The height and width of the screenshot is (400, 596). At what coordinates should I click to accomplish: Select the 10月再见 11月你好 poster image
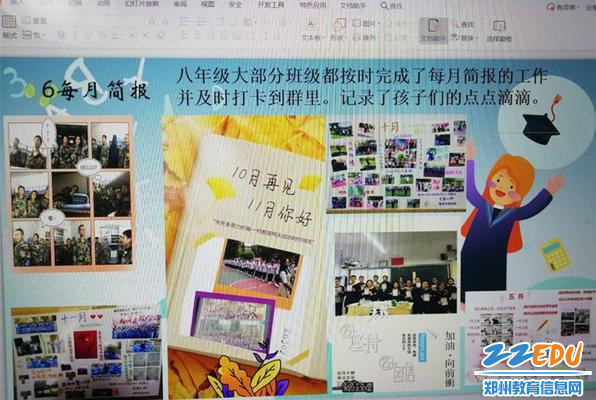[x=245, y=256]
